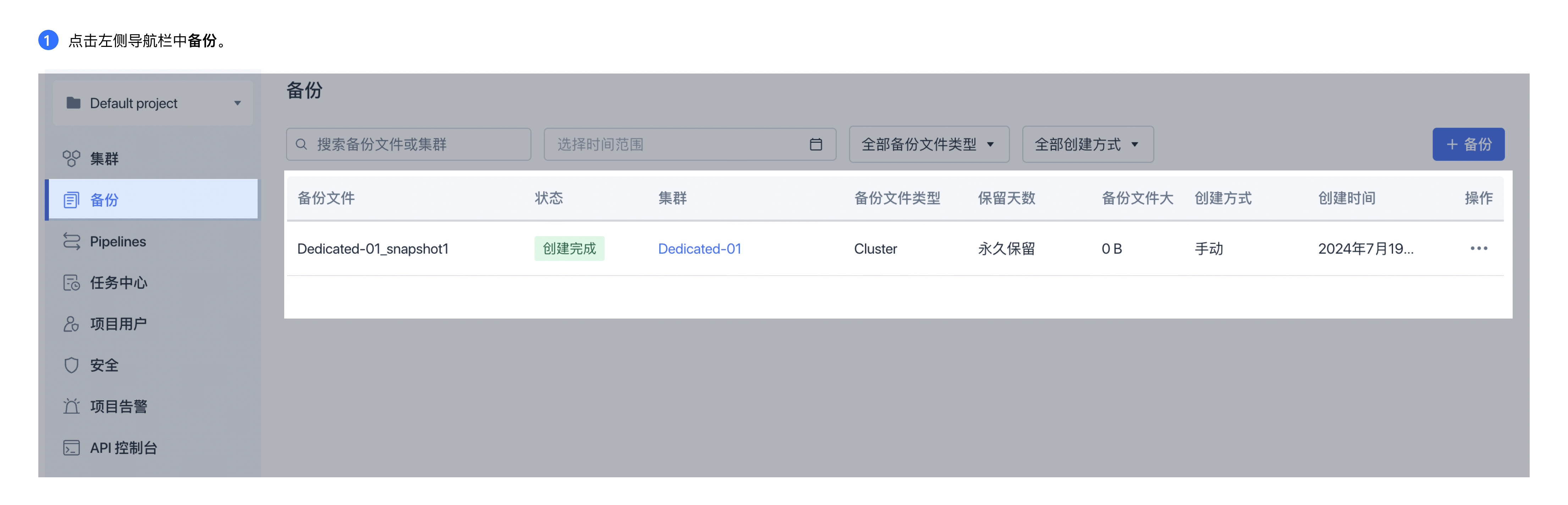
Task: Expand the Default project selector arrow
Action: pyautogui.click(x=237, y=104)
